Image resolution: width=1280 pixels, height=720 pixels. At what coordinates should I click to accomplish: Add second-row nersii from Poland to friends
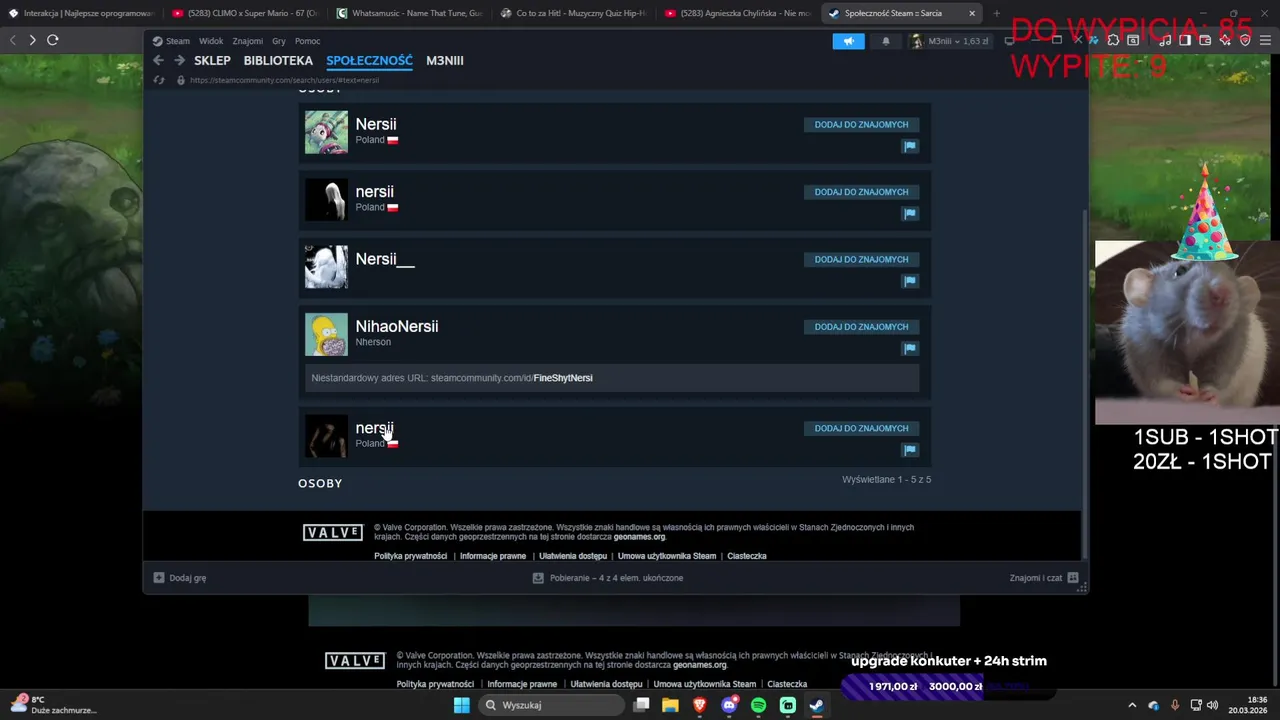(x=861, y=192)
